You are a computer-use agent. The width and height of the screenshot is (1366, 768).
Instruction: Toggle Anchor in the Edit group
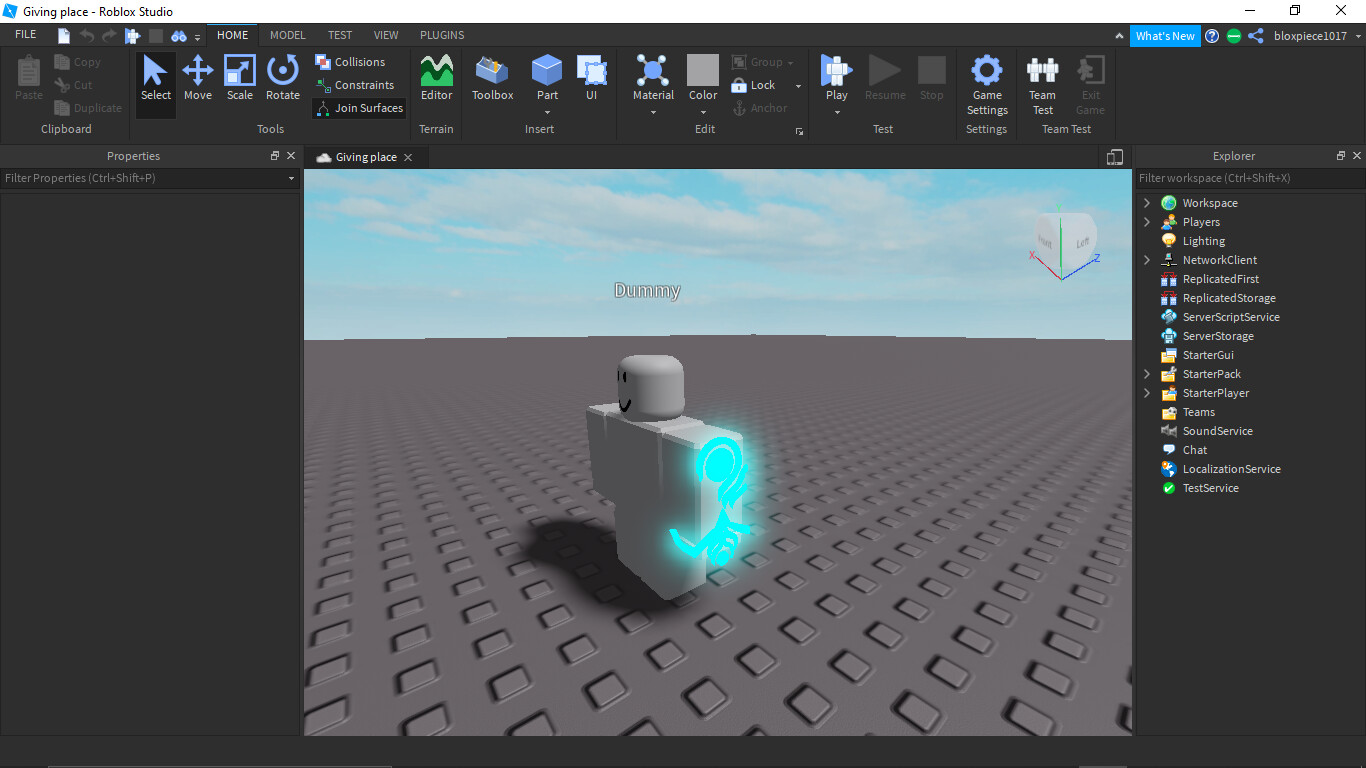[x=760, y=108]
